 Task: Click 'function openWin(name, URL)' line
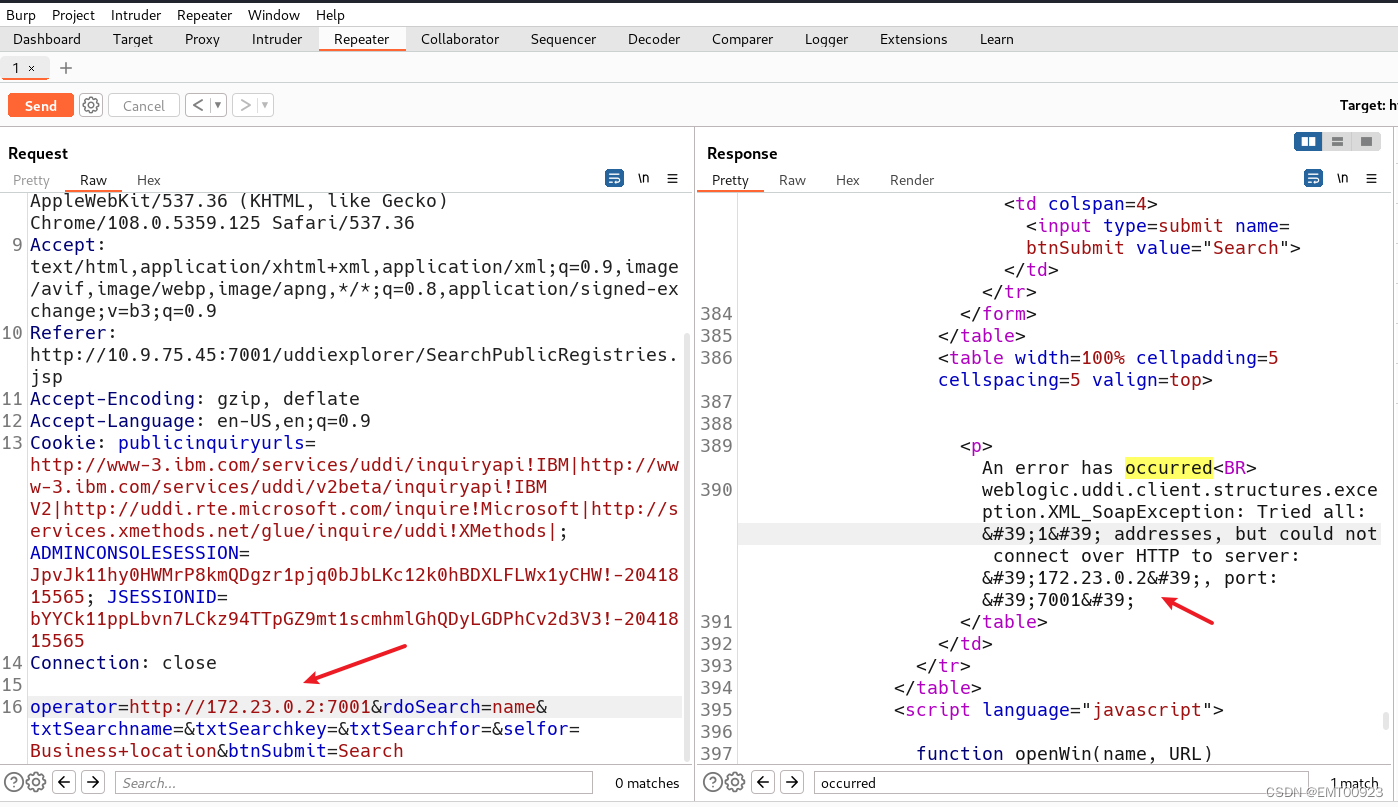pyautogui.click(x=1064, y=753)
